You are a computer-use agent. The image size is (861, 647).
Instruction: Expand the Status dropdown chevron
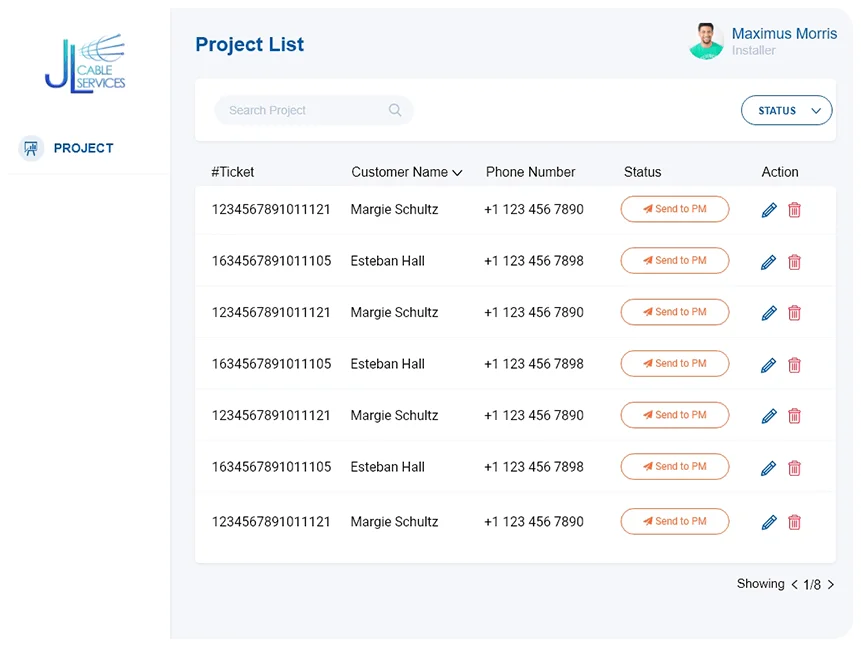(x=816, y=110)
